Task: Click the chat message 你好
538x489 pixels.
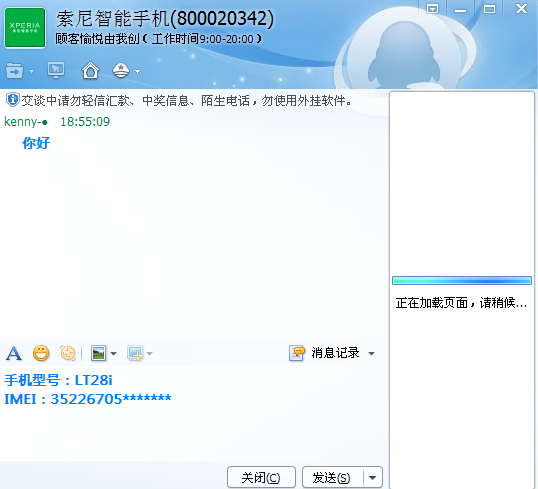Action: (x=36, y=143)
